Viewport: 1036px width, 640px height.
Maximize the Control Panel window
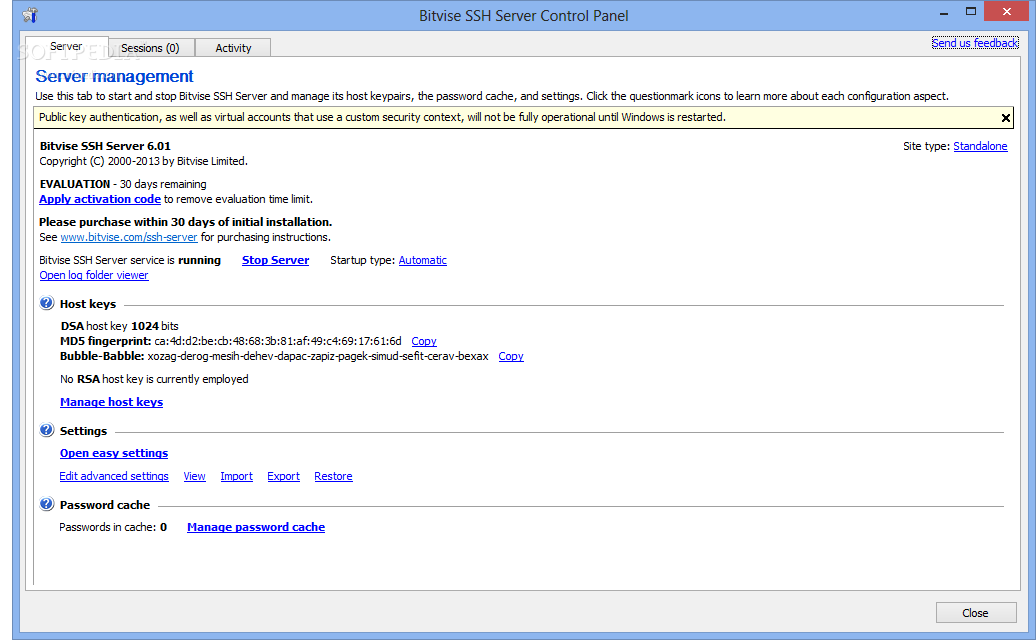971,11
